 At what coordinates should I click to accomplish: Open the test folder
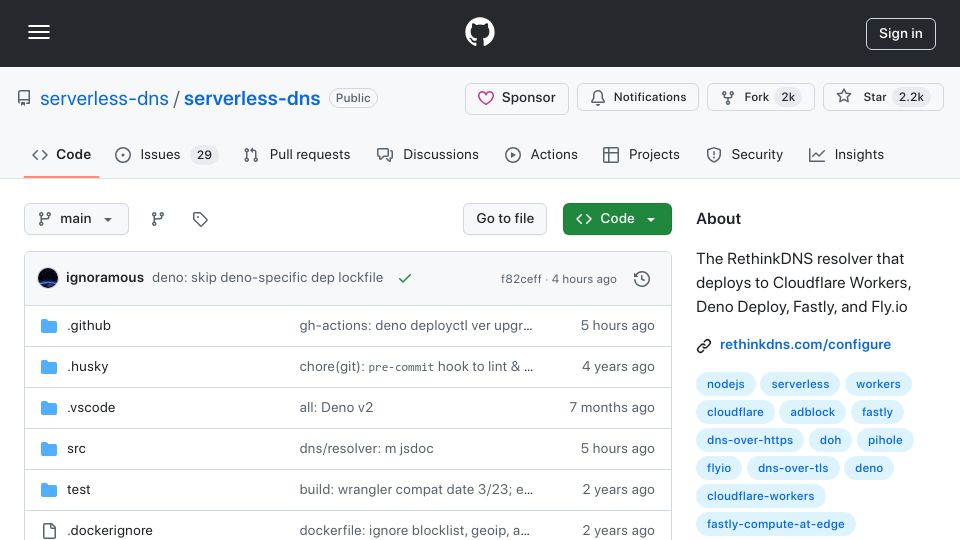[x=78, y=490]
